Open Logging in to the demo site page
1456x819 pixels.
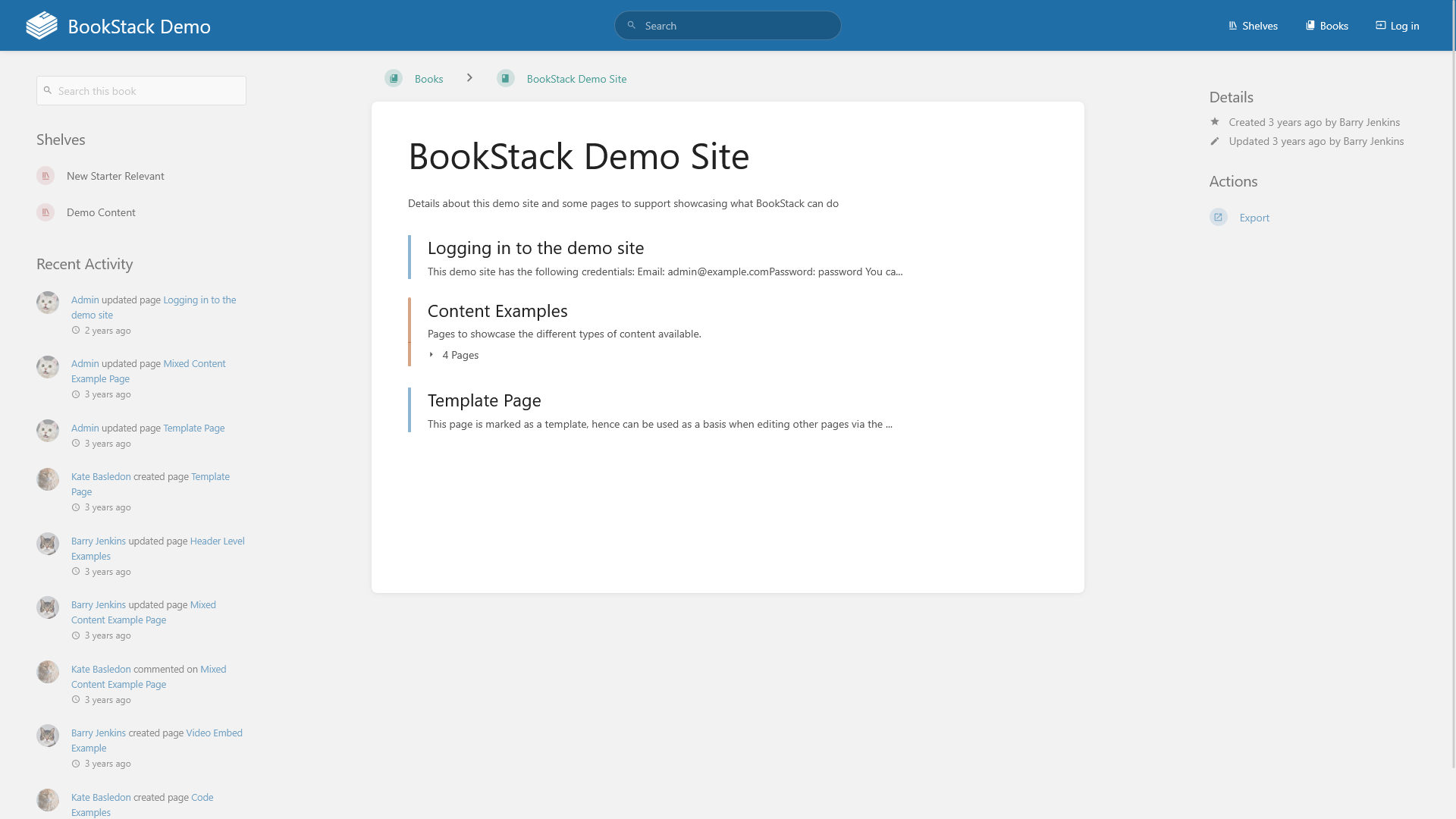(x=535, y=248)
